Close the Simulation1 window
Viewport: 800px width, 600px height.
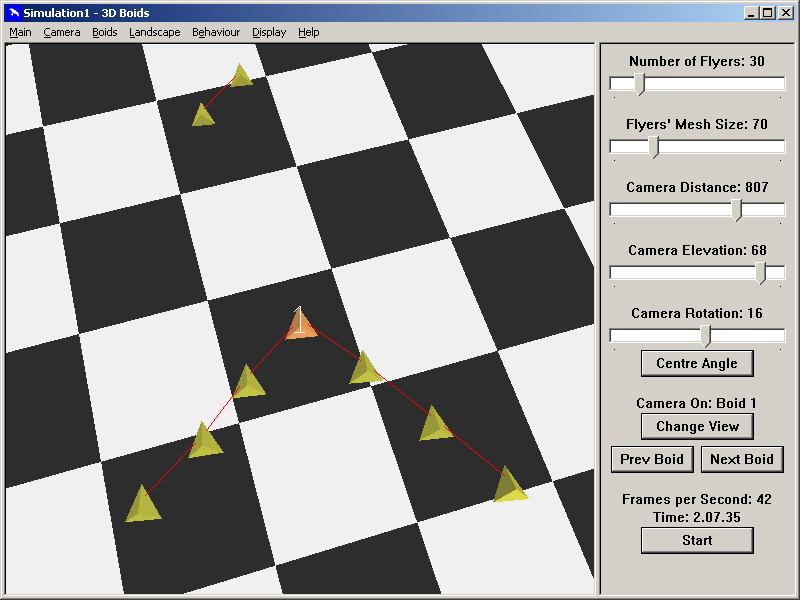[x=786, y=13]
